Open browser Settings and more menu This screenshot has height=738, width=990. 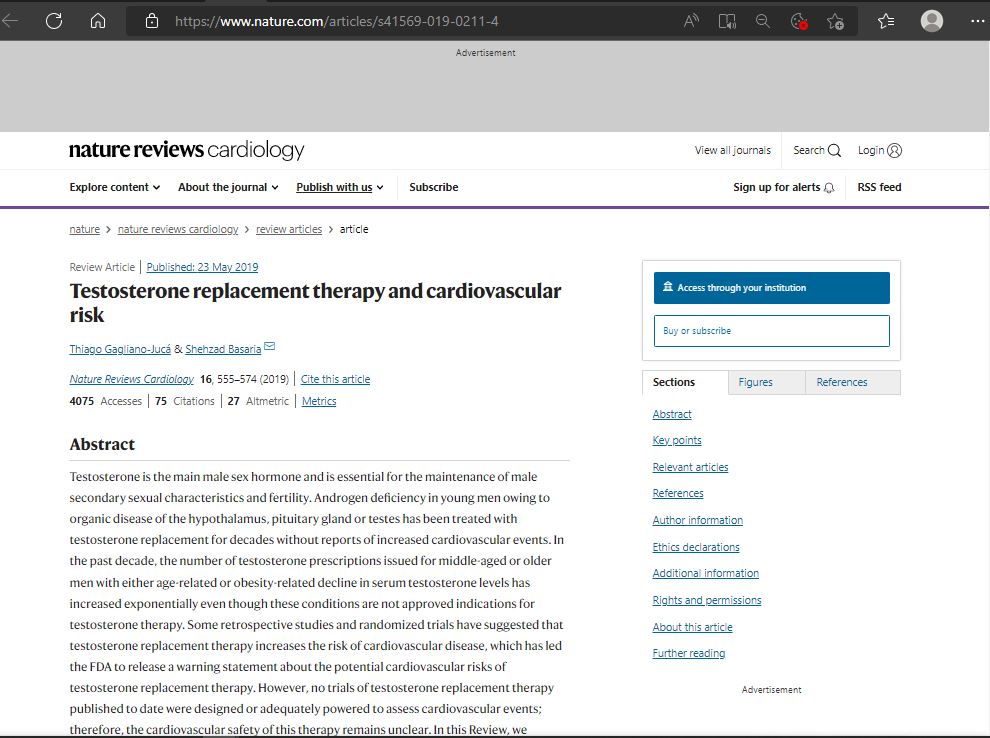coord(977,21)
